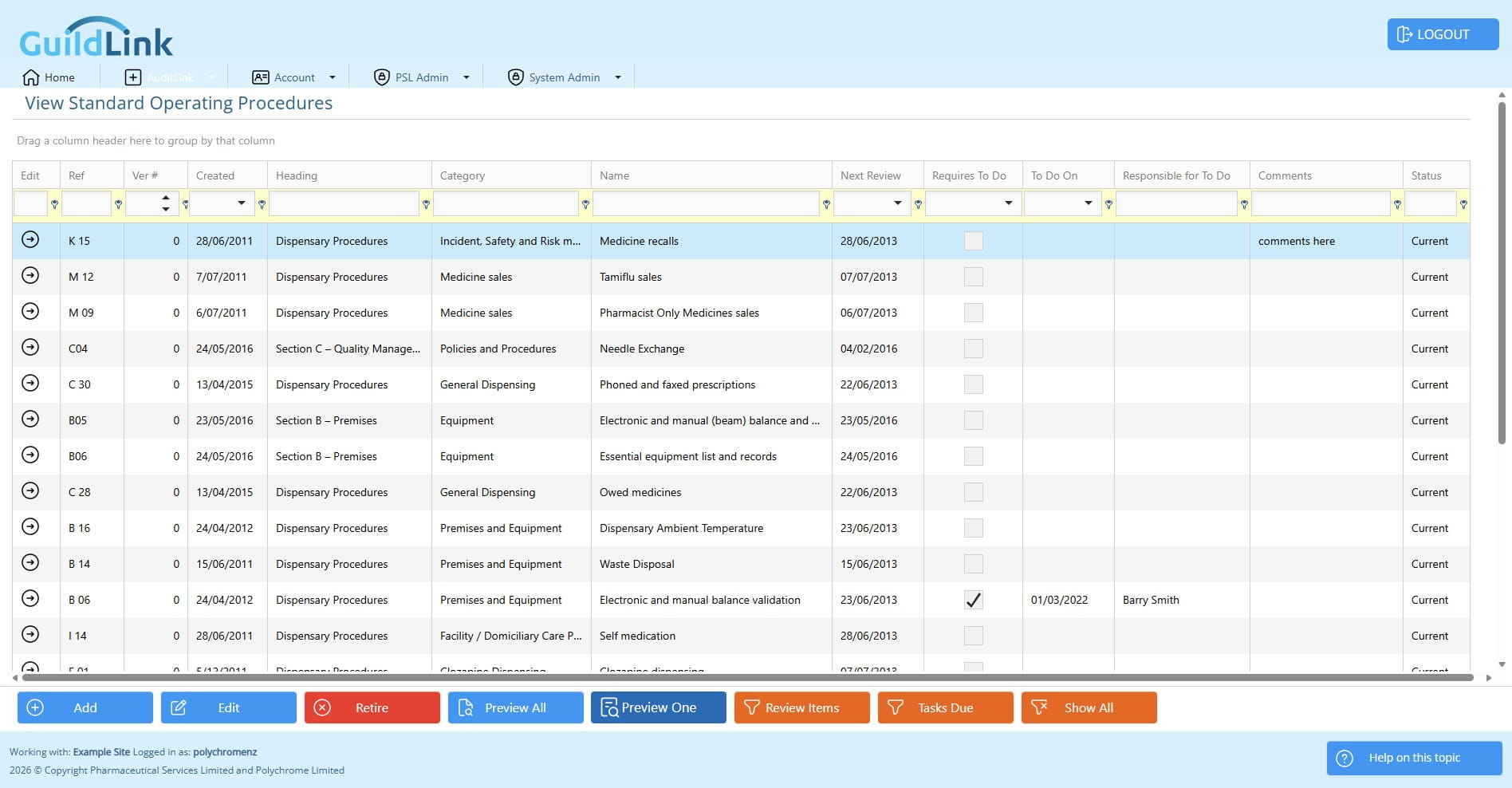Click the Category column filter icon
The height and width of the screenshot is (788, 1512).
(585, 204)
